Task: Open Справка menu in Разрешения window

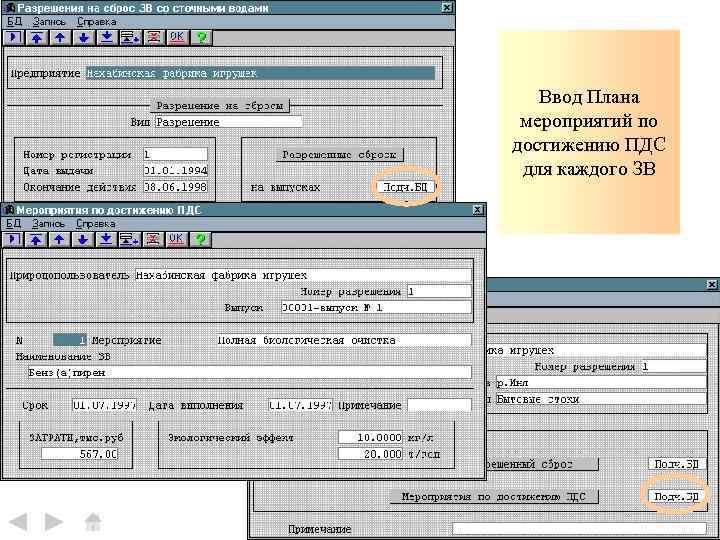Action: pos(96,22)
